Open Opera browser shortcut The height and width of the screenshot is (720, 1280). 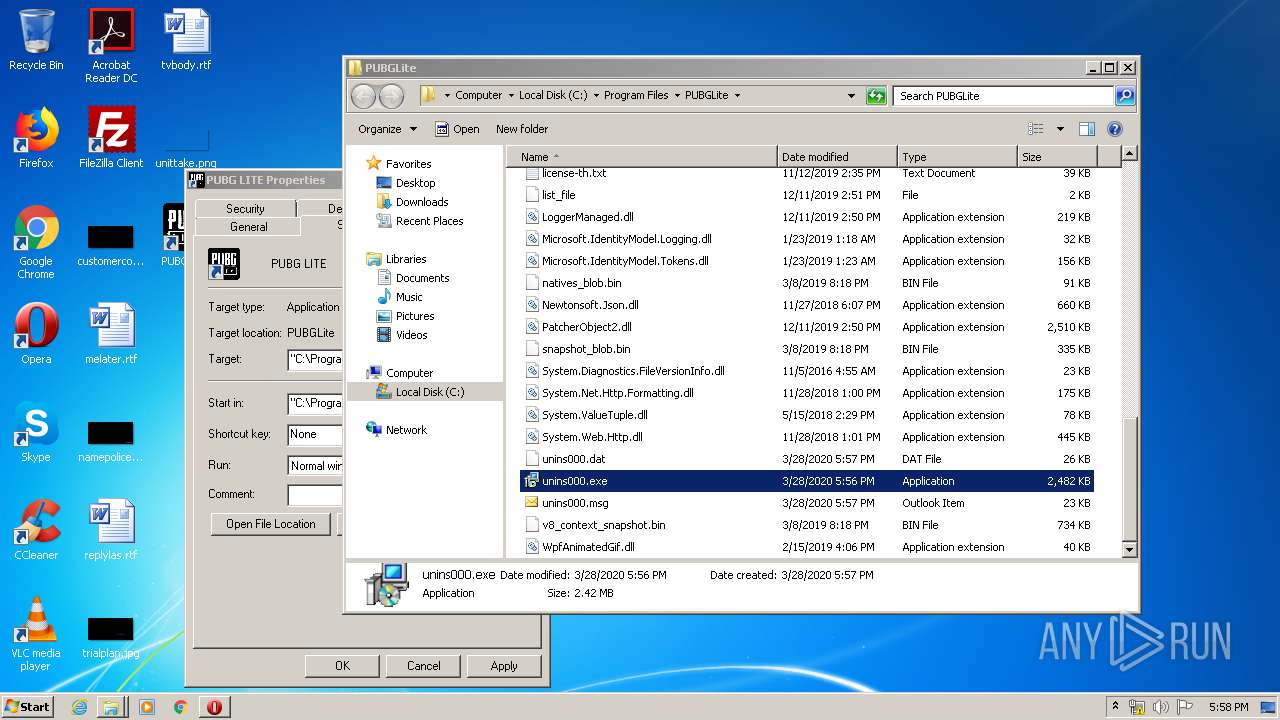click(36, 334)
